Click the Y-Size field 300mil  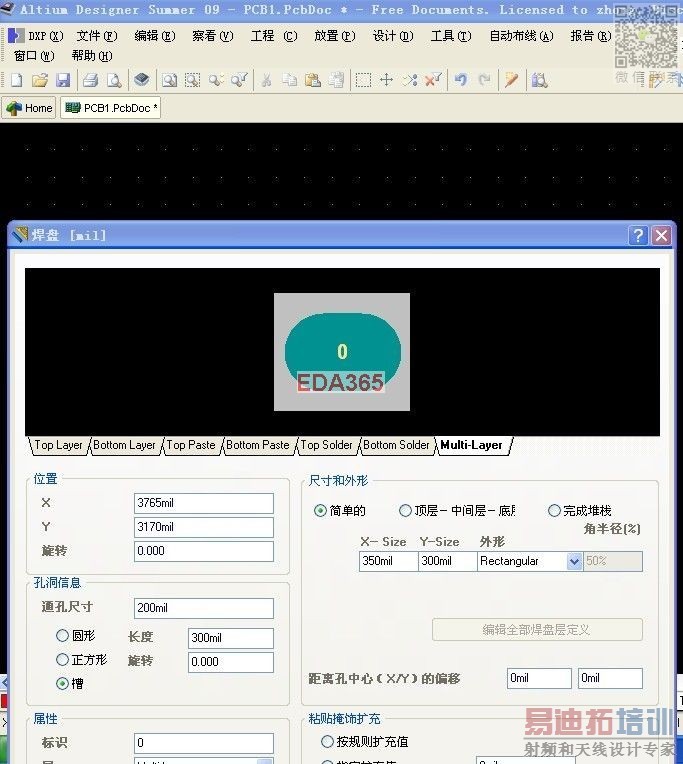tap(447, 561)
